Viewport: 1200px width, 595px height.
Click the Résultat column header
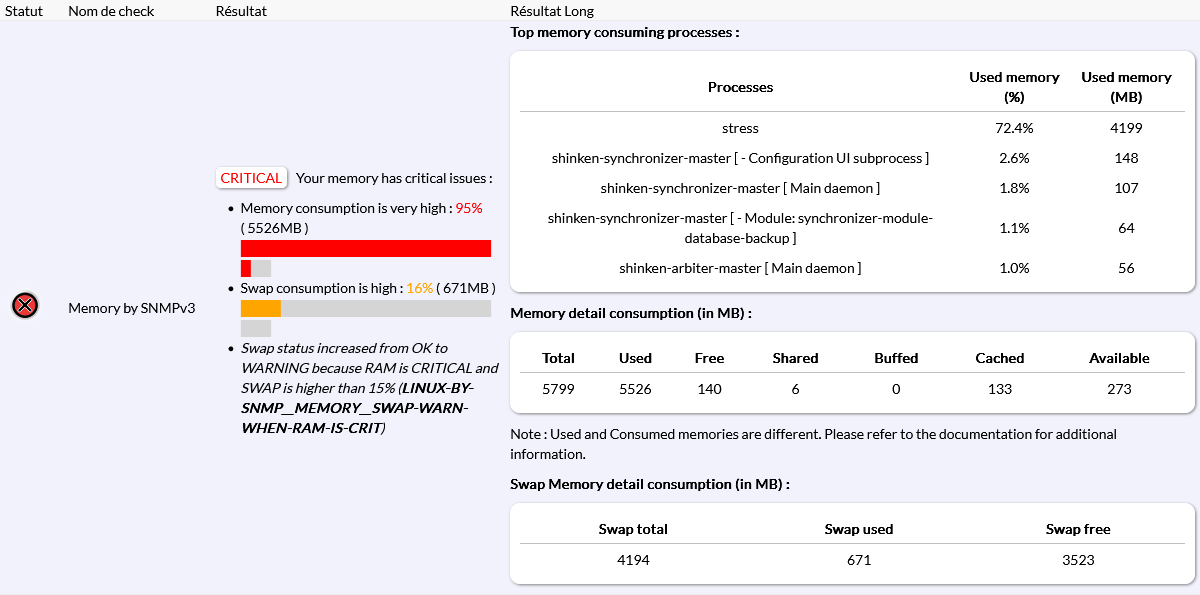pyautogui.click(x=241, y=11)
